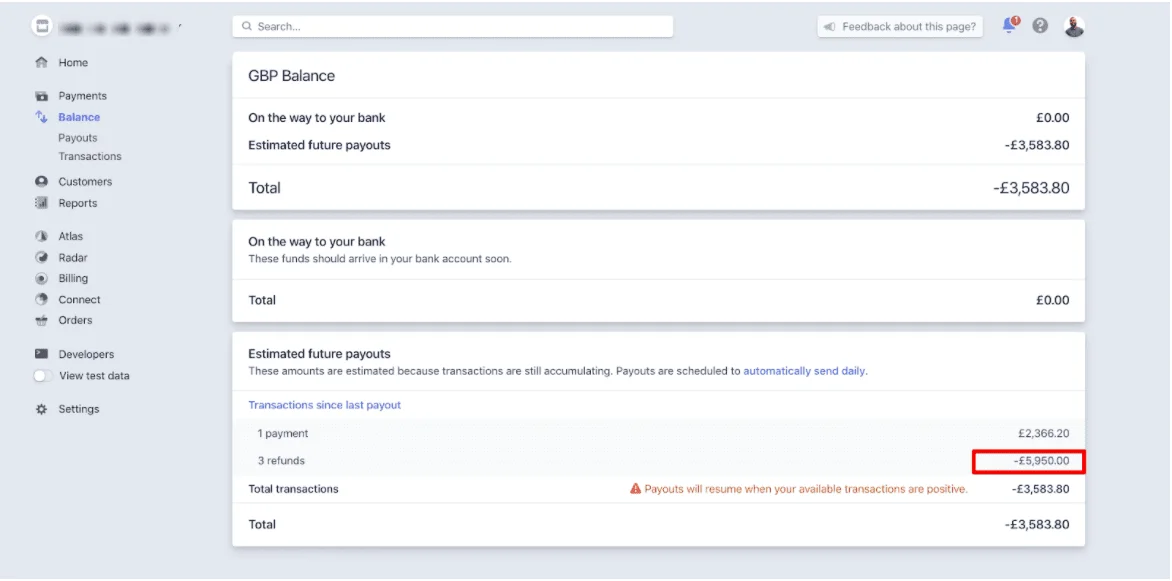
Task: Toggle the View test data switch
Action: click(43, 376)
